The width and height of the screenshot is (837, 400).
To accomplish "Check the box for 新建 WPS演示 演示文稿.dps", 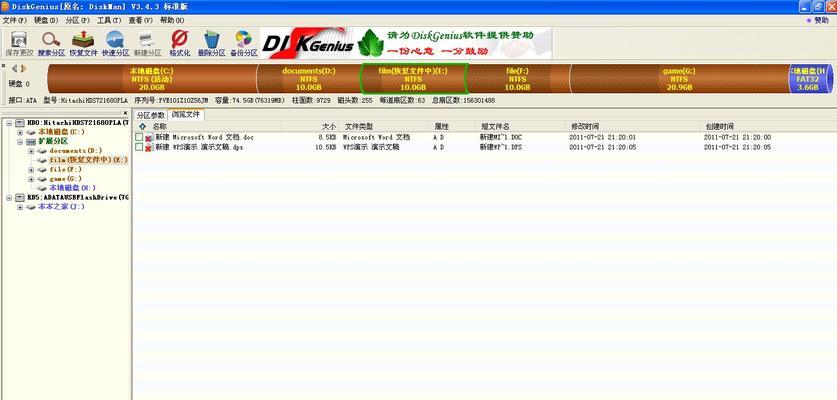I will coord(139,147).
